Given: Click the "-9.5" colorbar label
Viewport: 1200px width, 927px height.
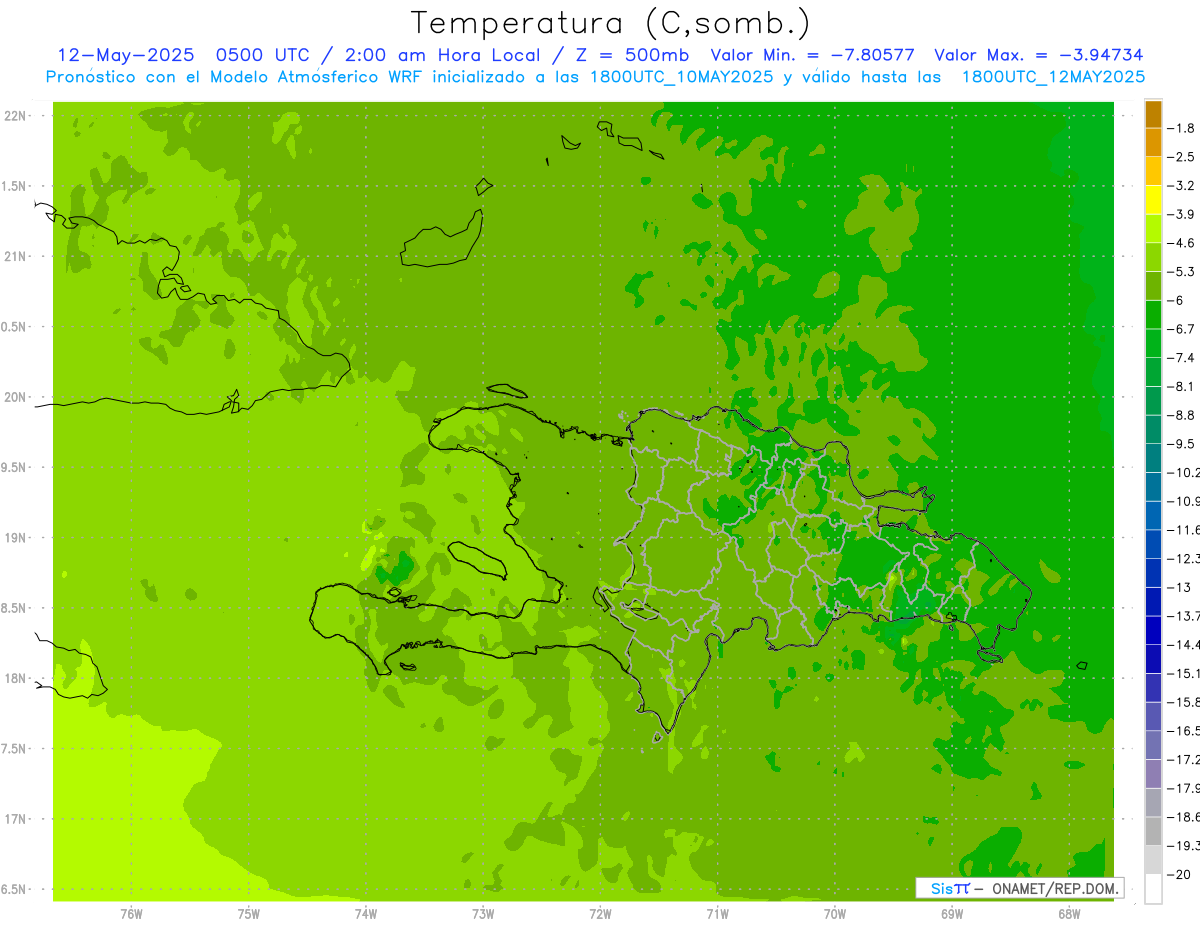Looking at the screenshot, I should click(1183, 444).
